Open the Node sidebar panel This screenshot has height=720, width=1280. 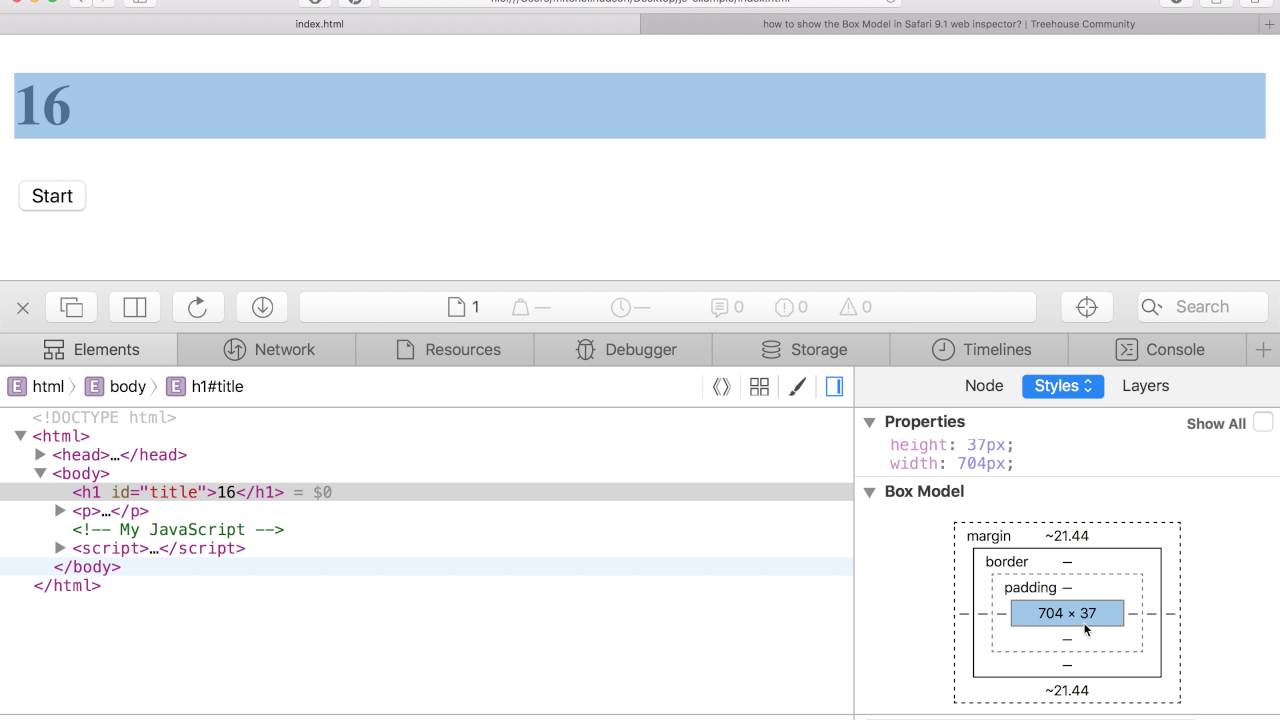pos(984,386)
